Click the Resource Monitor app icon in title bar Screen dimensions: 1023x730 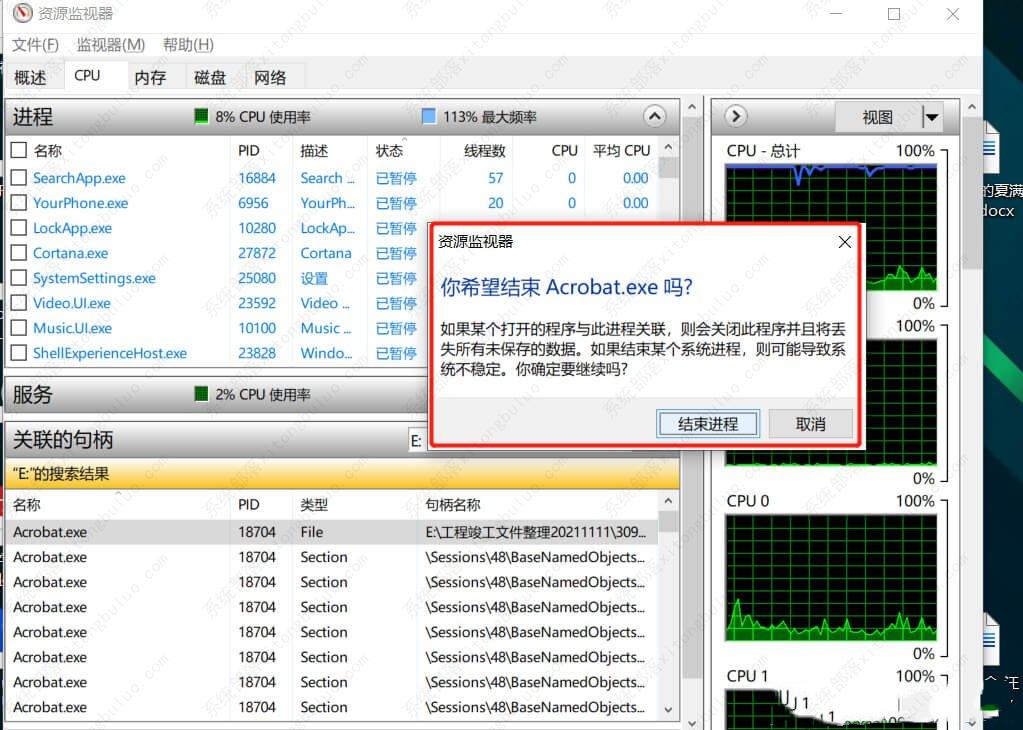(22, 12)
